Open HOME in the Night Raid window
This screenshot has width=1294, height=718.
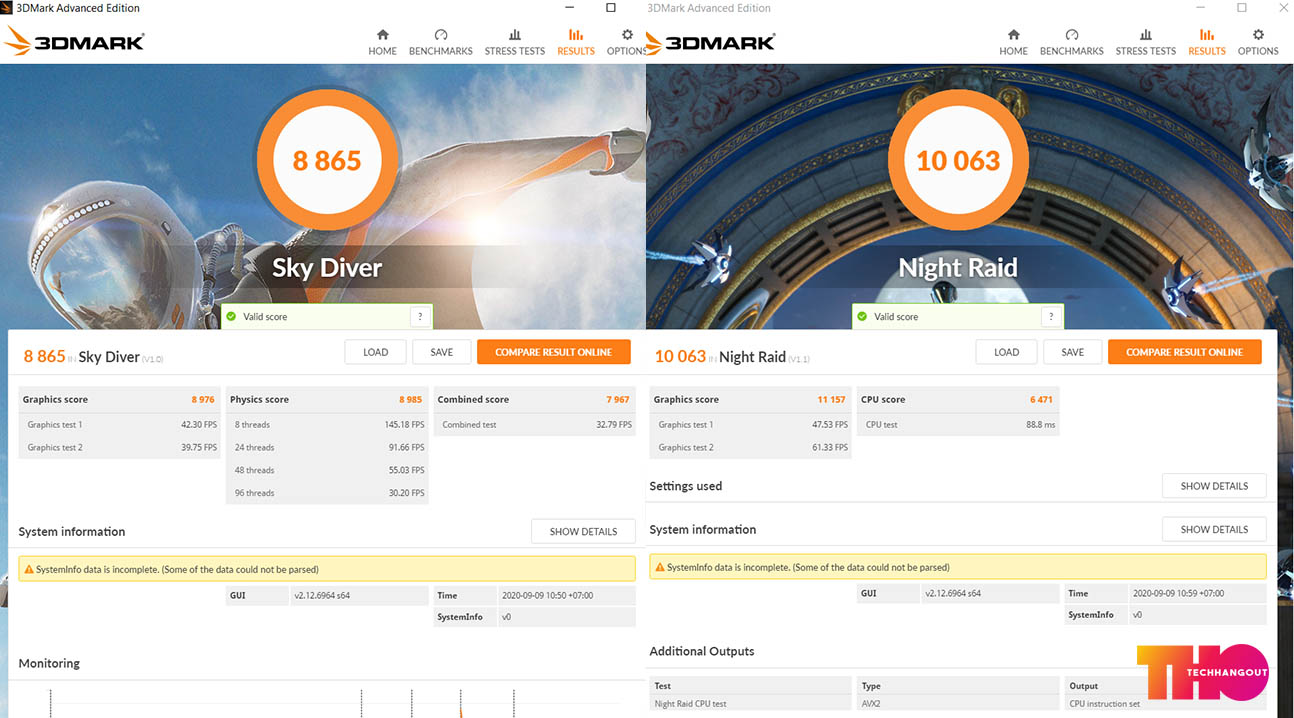1013,42
